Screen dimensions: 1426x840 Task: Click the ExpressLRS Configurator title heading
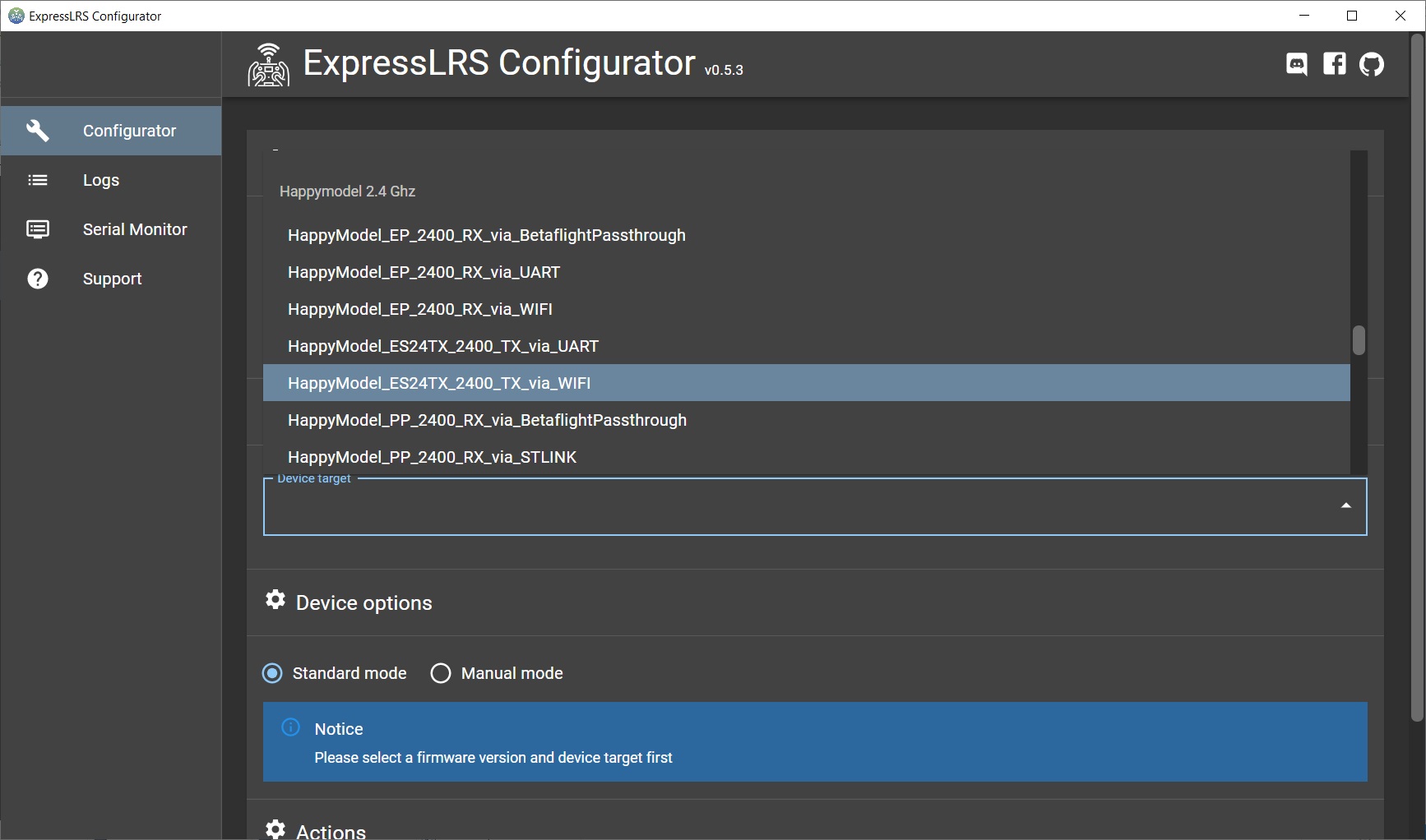499,62
